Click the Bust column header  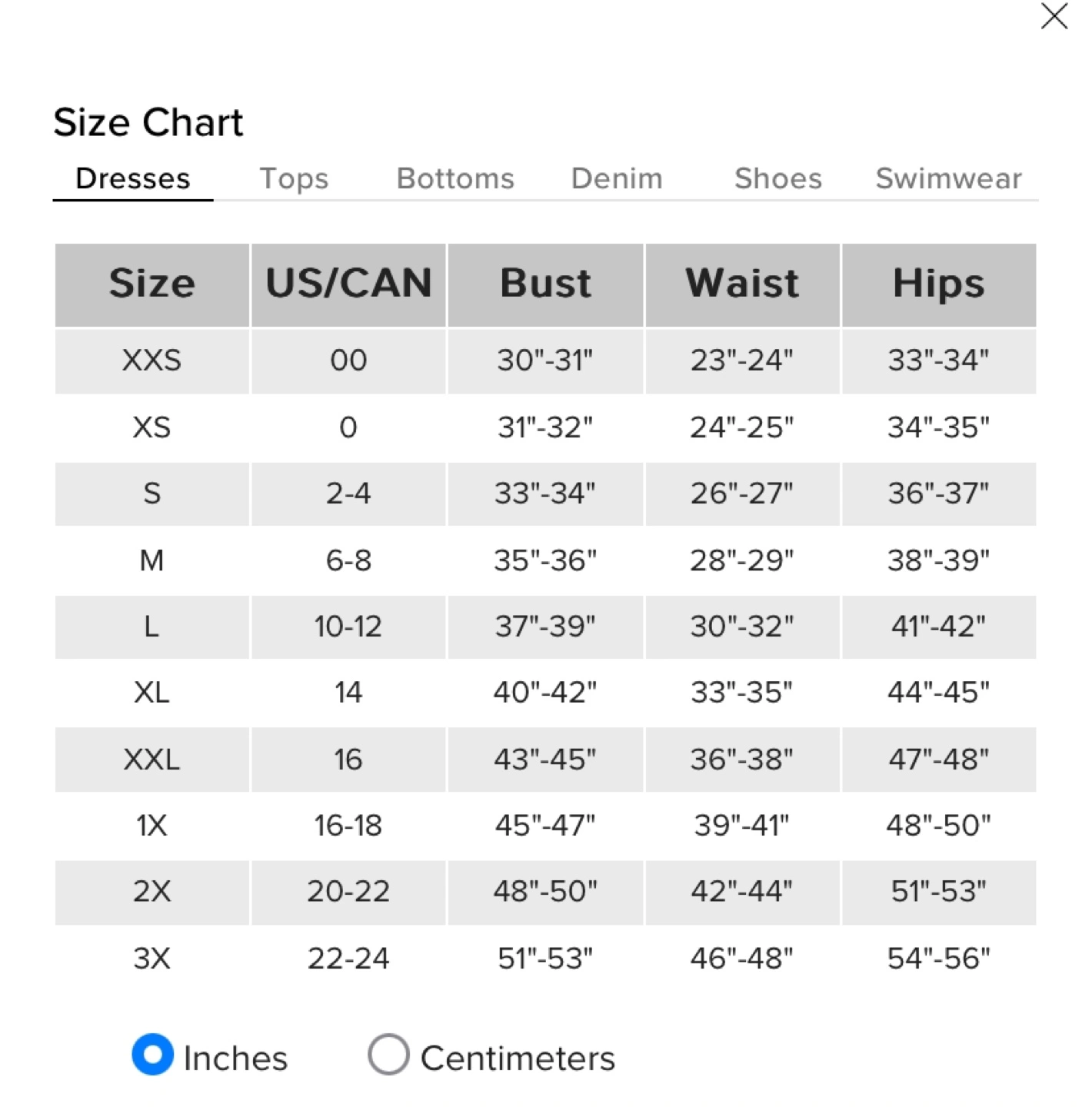[545, 284]
